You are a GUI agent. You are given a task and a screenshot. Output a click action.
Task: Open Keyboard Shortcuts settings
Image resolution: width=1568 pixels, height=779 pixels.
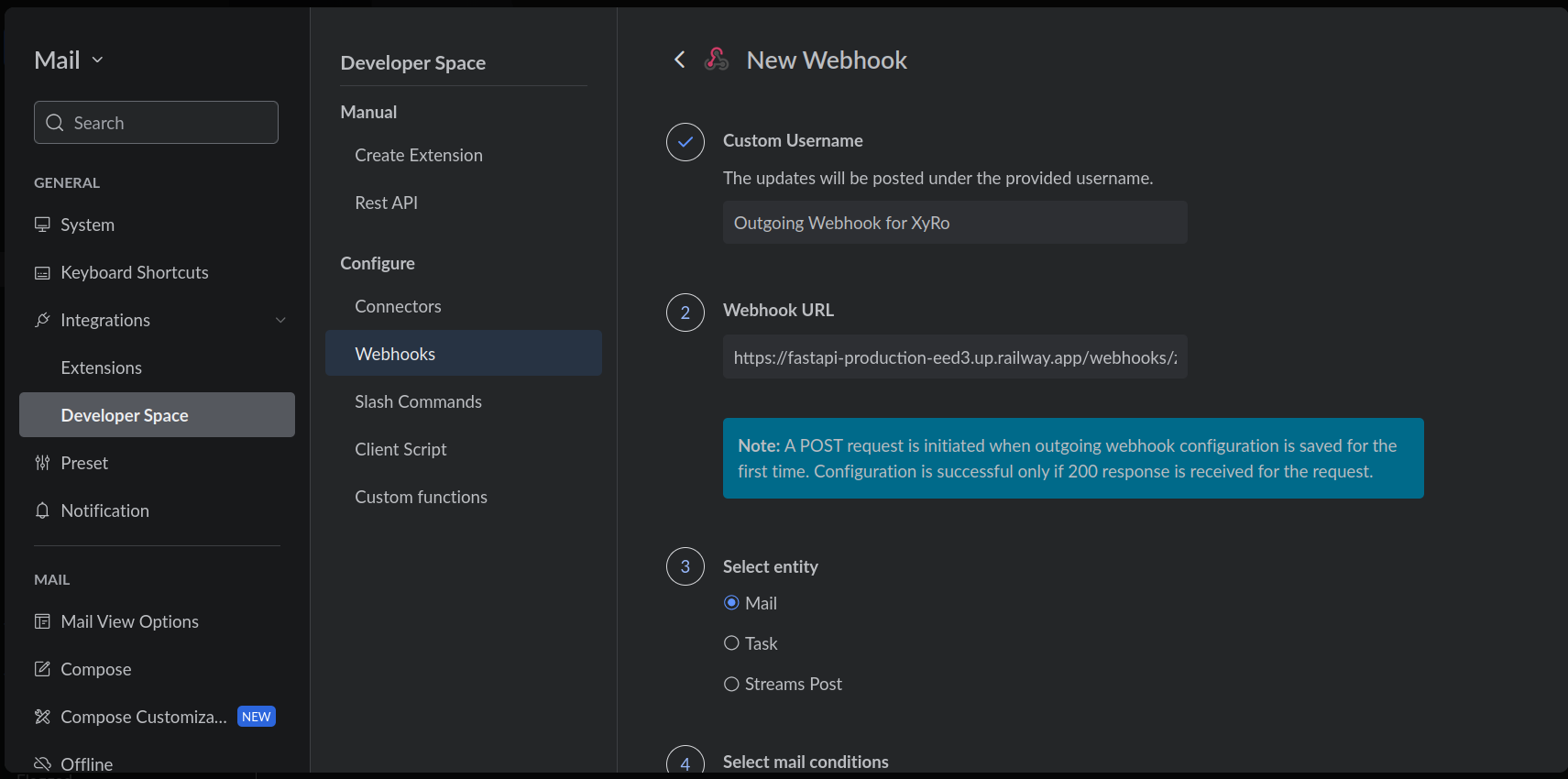[x=157, y=272]
